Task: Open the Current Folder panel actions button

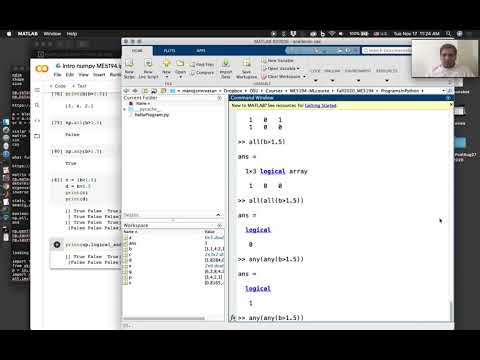Action: [x=219, y=98]
